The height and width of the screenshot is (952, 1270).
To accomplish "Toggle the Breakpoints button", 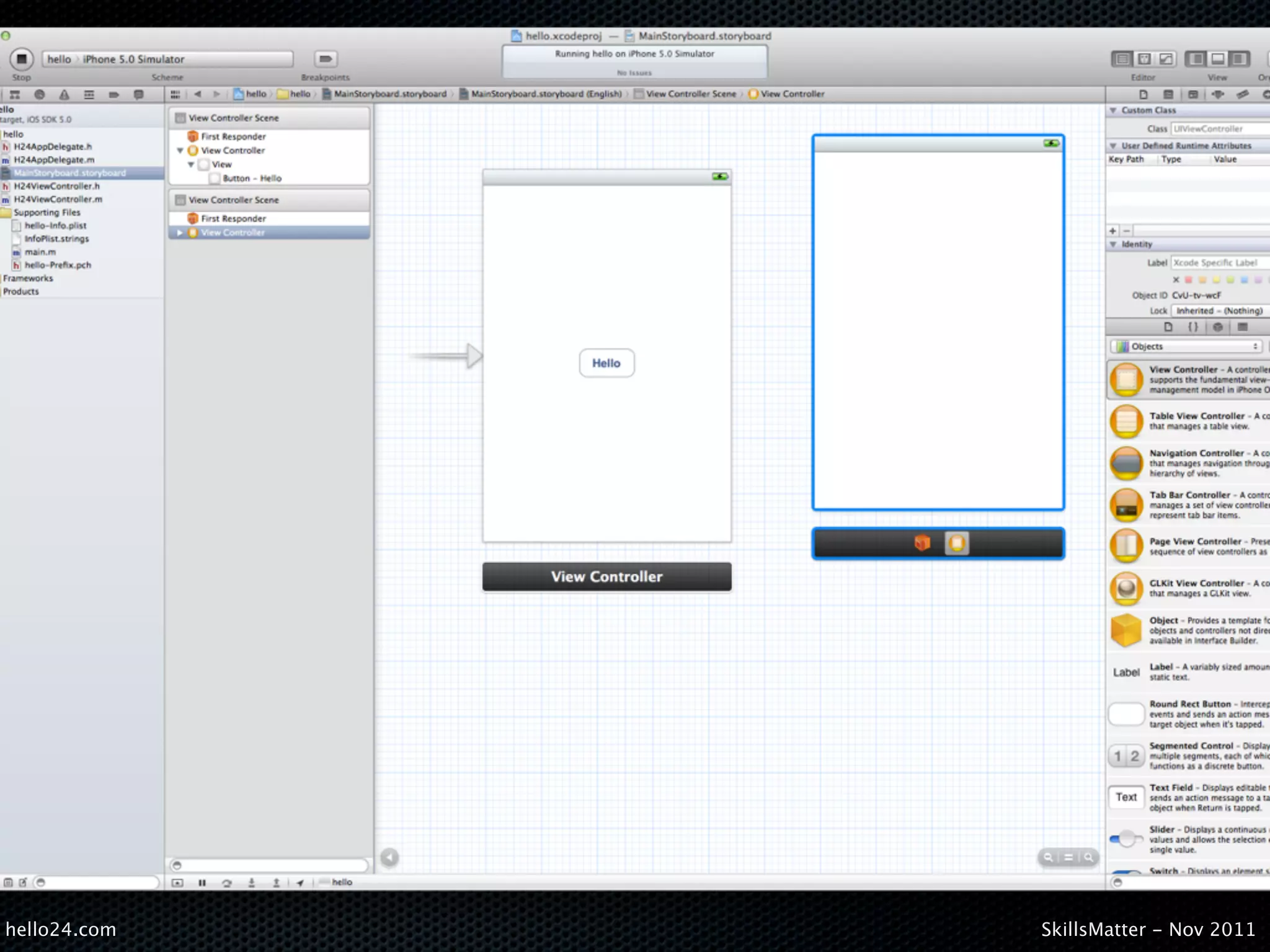I will [x=325, y=59].
